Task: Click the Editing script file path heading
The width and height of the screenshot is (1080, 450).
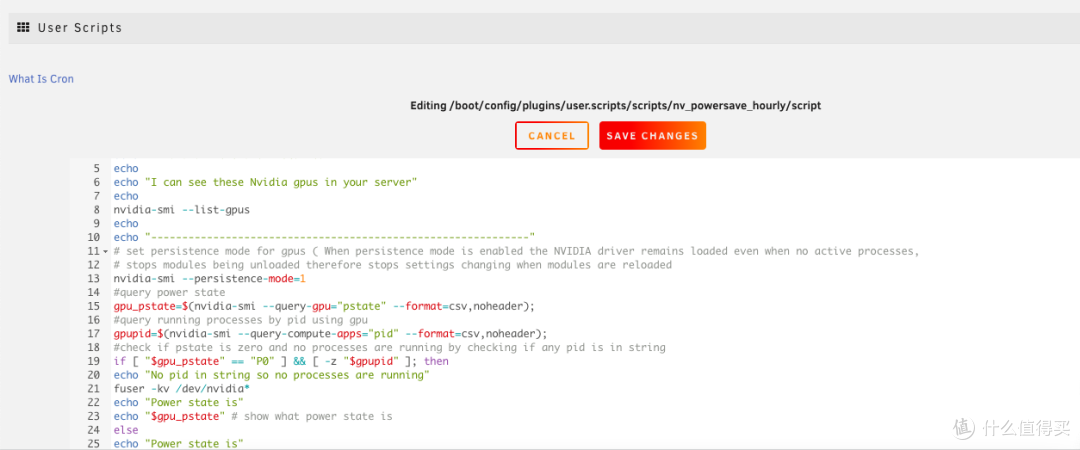Action: point(615,105)
